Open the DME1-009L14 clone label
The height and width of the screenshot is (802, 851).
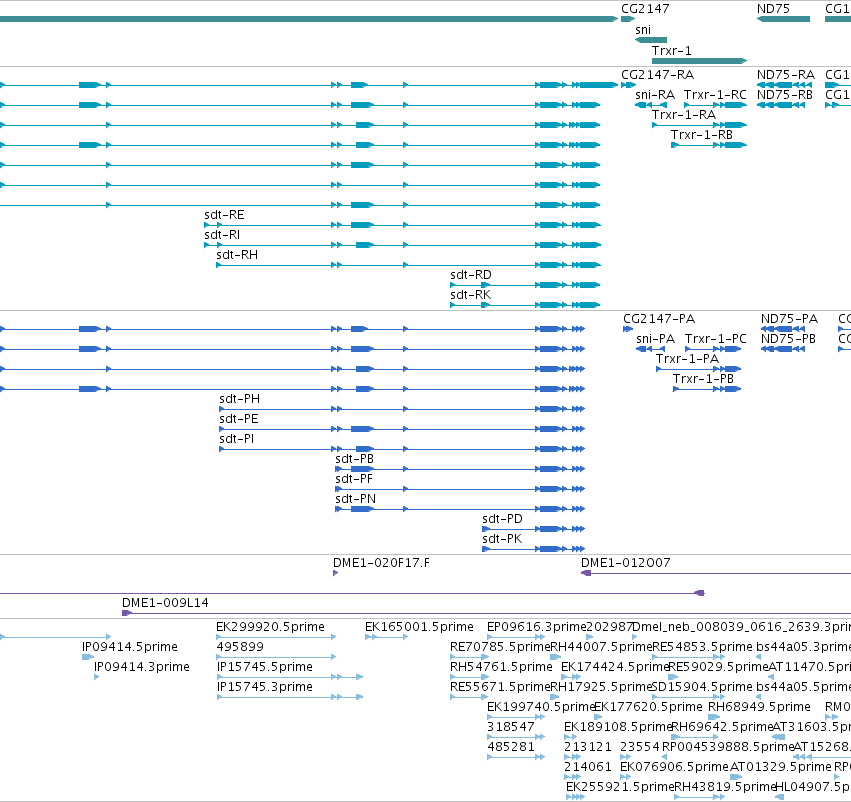165,603
